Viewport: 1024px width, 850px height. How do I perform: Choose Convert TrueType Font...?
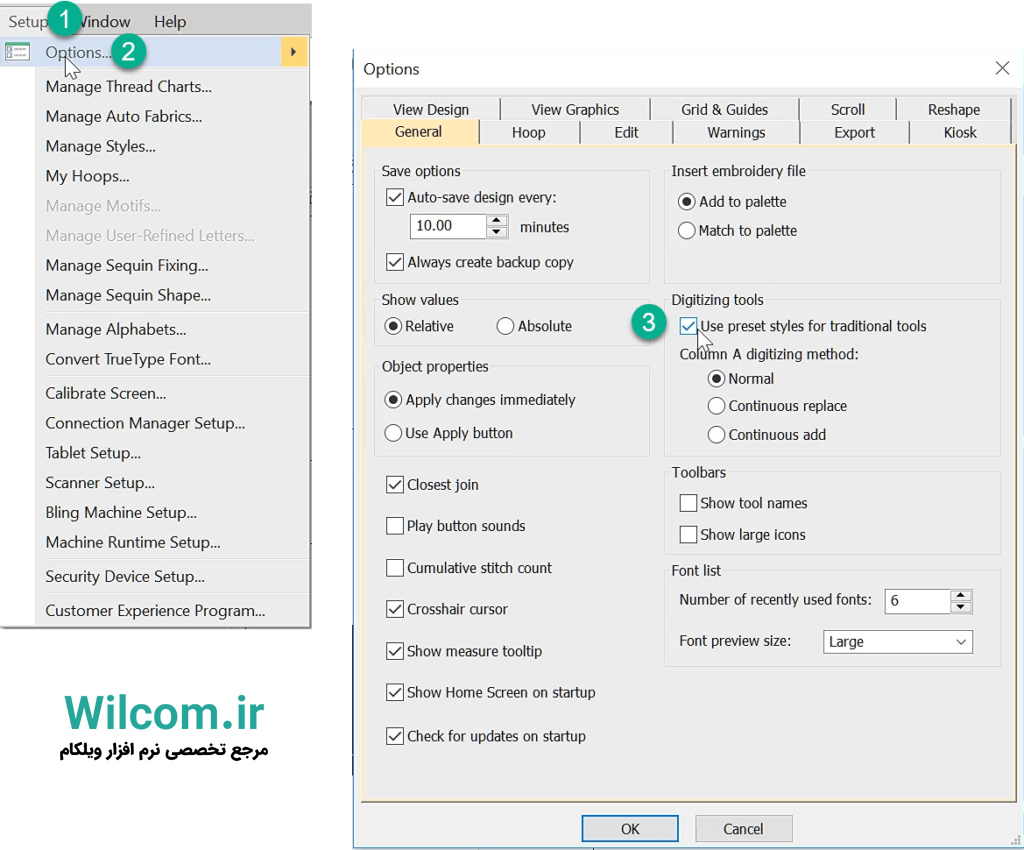point(128,359)
